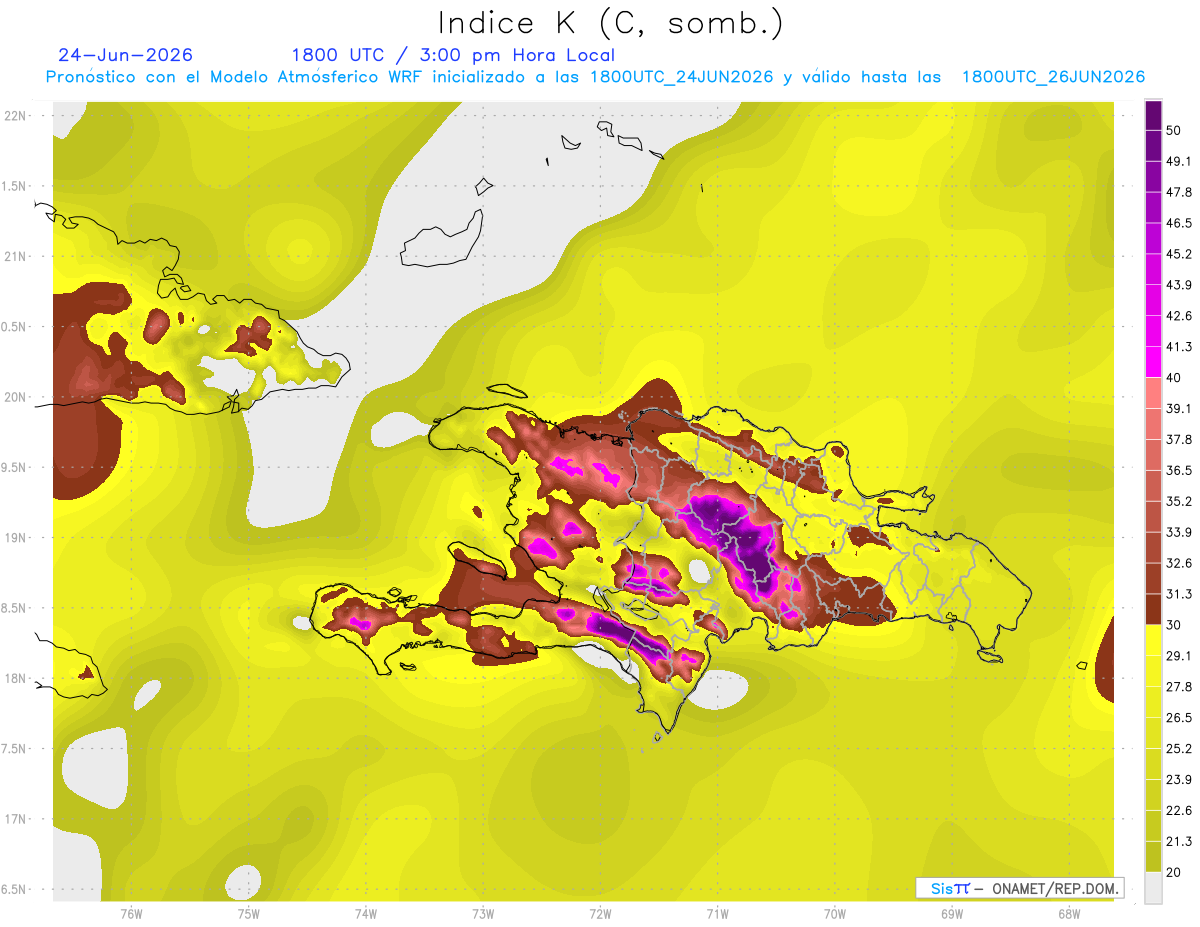Click the "33.9" value on the color scale
This screenshot has width=1200, height=927.
(x=1179, y=532)
